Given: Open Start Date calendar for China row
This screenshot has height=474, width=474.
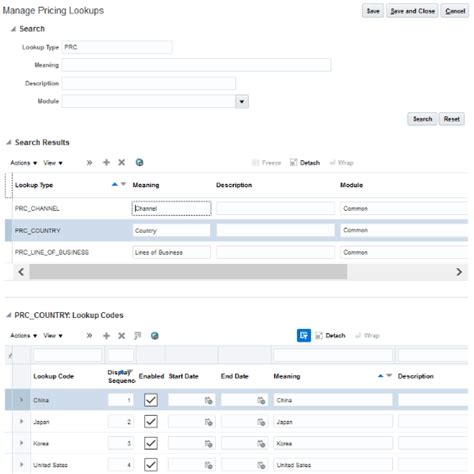Looking at the screenshot, I should [209, 400].
